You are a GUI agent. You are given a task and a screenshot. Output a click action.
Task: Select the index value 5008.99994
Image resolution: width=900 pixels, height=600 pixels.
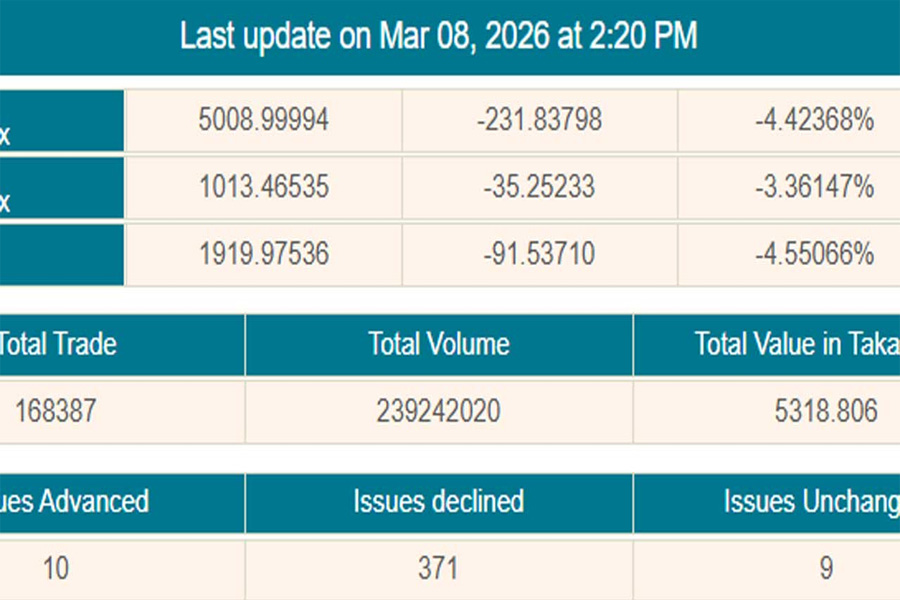[264, 121]
